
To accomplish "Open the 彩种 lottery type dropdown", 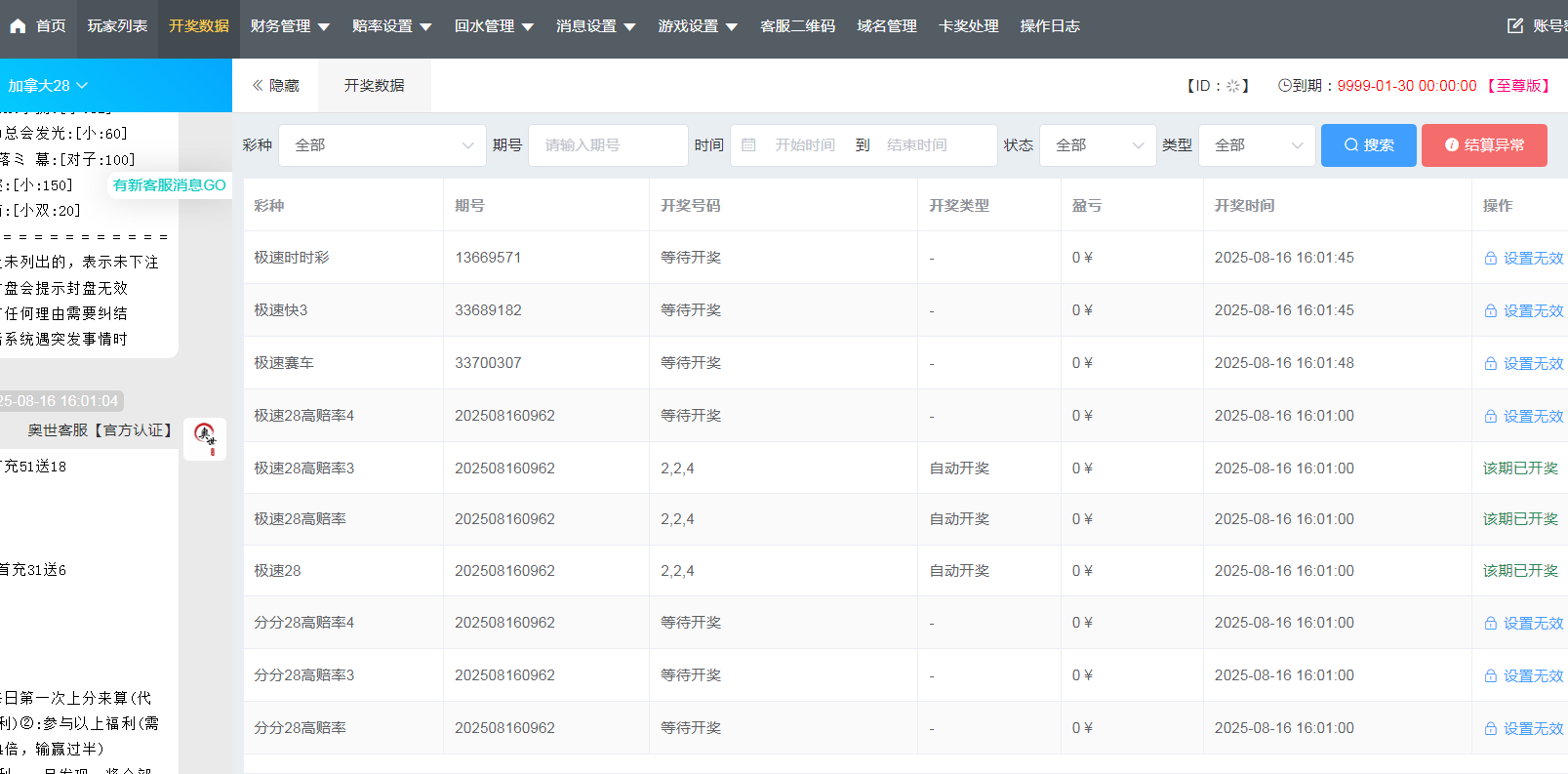I will coord(382,145).
